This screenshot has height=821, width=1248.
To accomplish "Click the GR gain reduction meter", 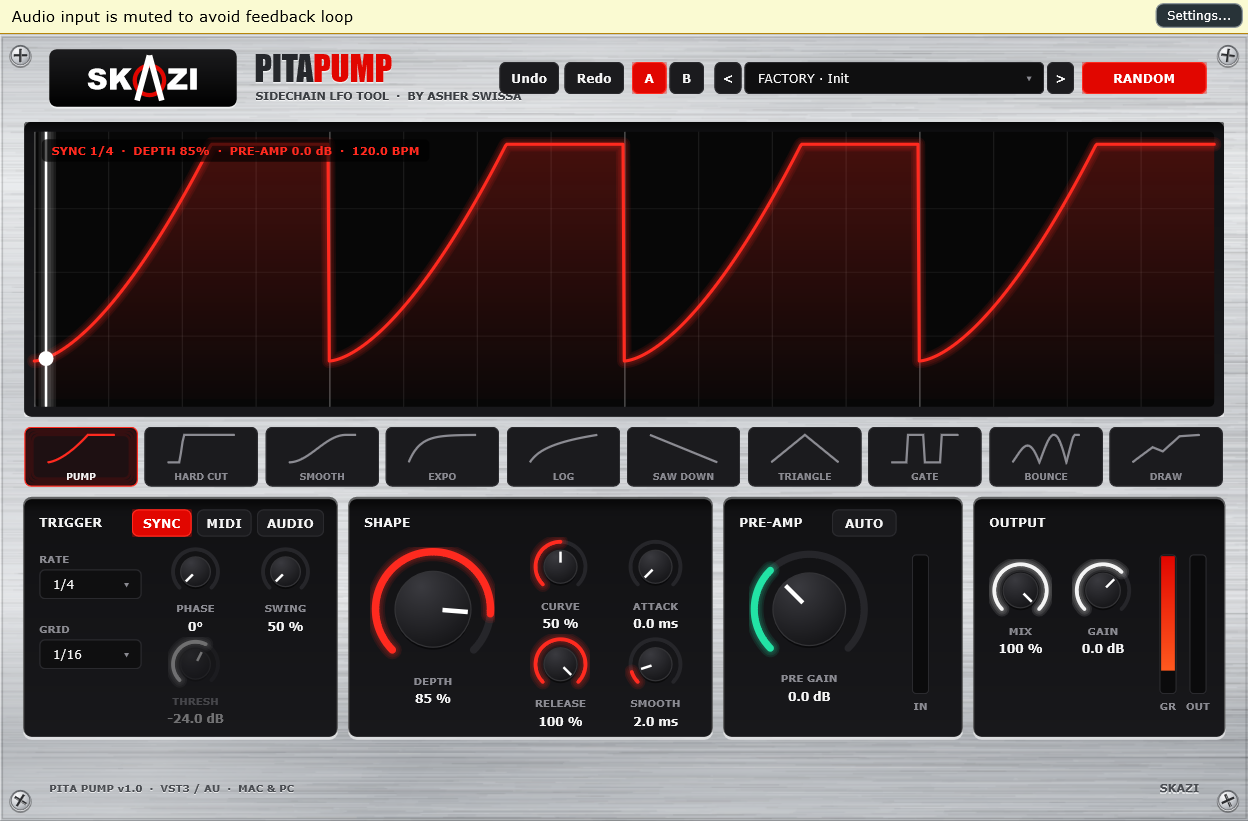I will (1168, 624).
